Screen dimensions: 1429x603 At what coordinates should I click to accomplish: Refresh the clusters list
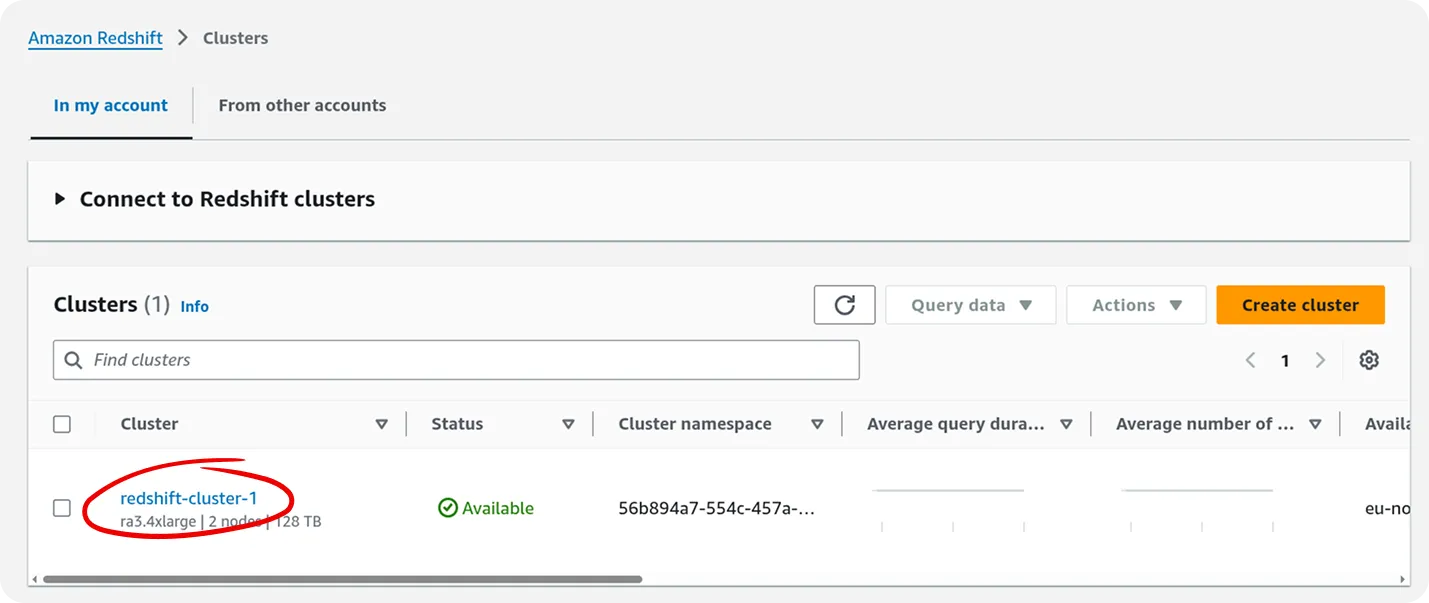click(844, 304)
